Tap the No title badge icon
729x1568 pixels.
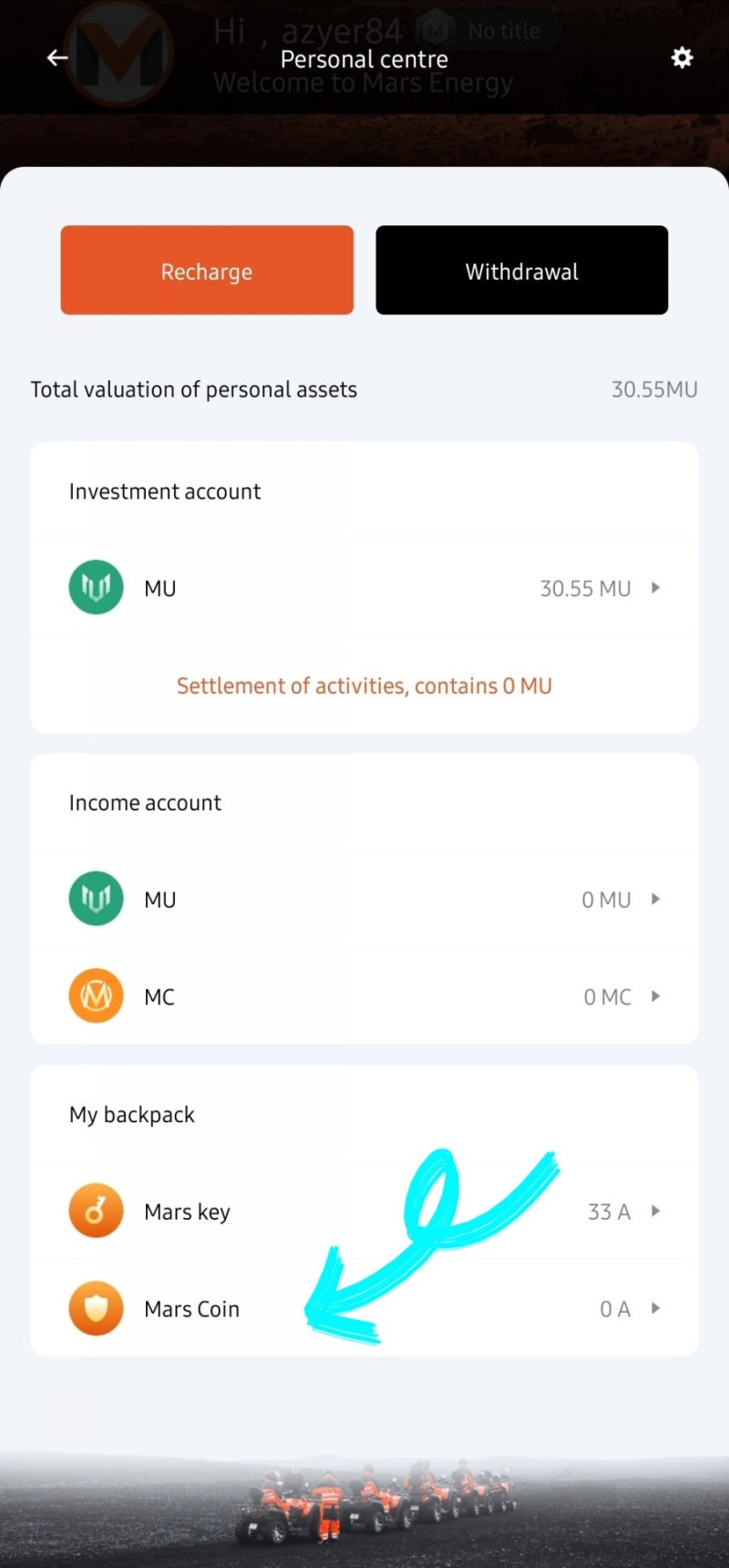436,32
